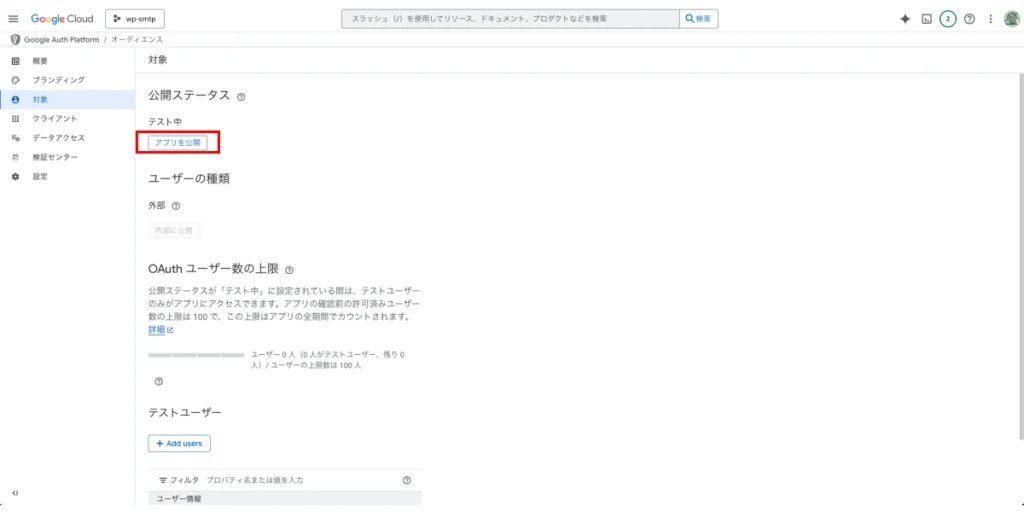Image resolution: width=1024 pixels, height=512 pixels.
Task: Open the 詳細 external link
Action: 160,330
